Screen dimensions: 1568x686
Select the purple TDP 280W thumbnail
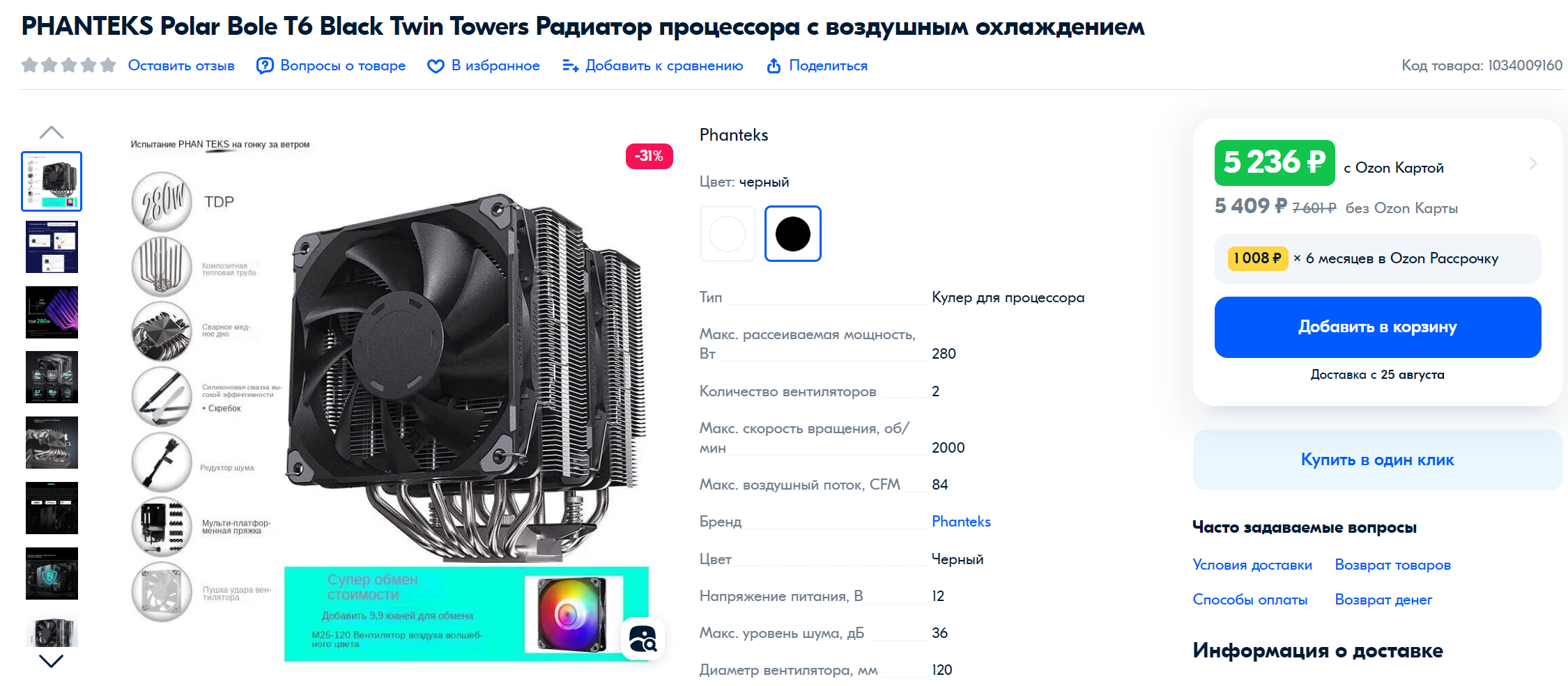(x=52, y=313)
